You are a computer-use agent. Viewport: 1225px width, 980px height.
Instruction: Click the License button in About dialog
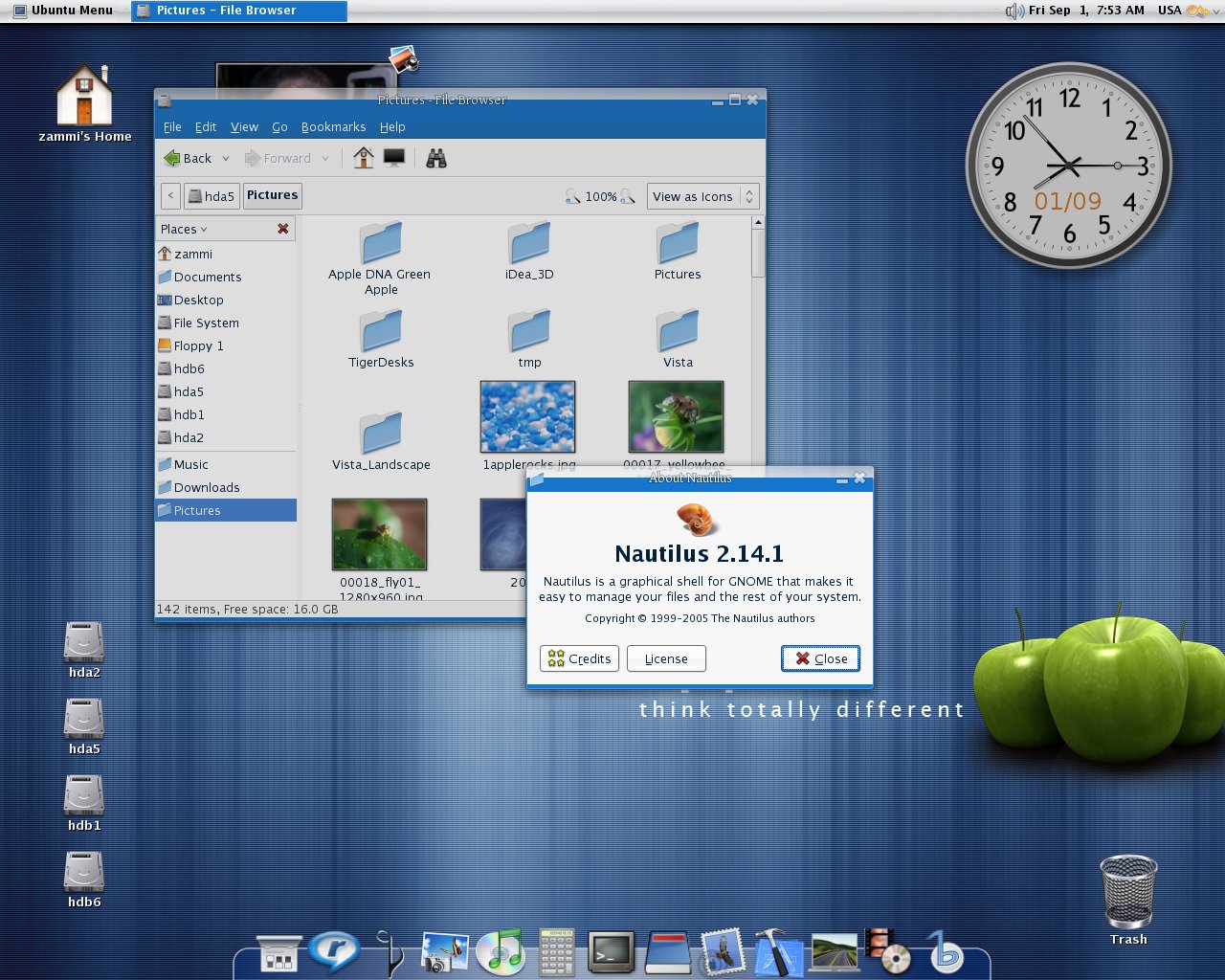click(x=666, y=658)
